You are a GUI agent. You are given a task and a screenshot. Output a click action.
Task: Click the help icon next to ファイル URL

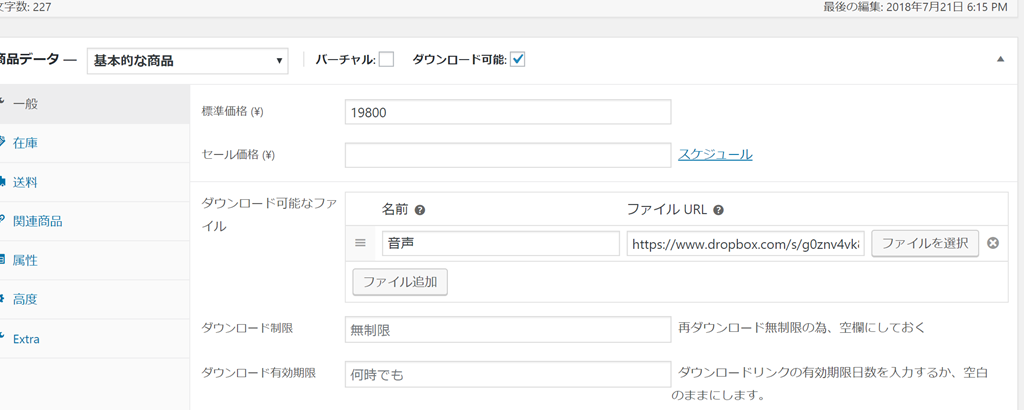coord(719,211)
